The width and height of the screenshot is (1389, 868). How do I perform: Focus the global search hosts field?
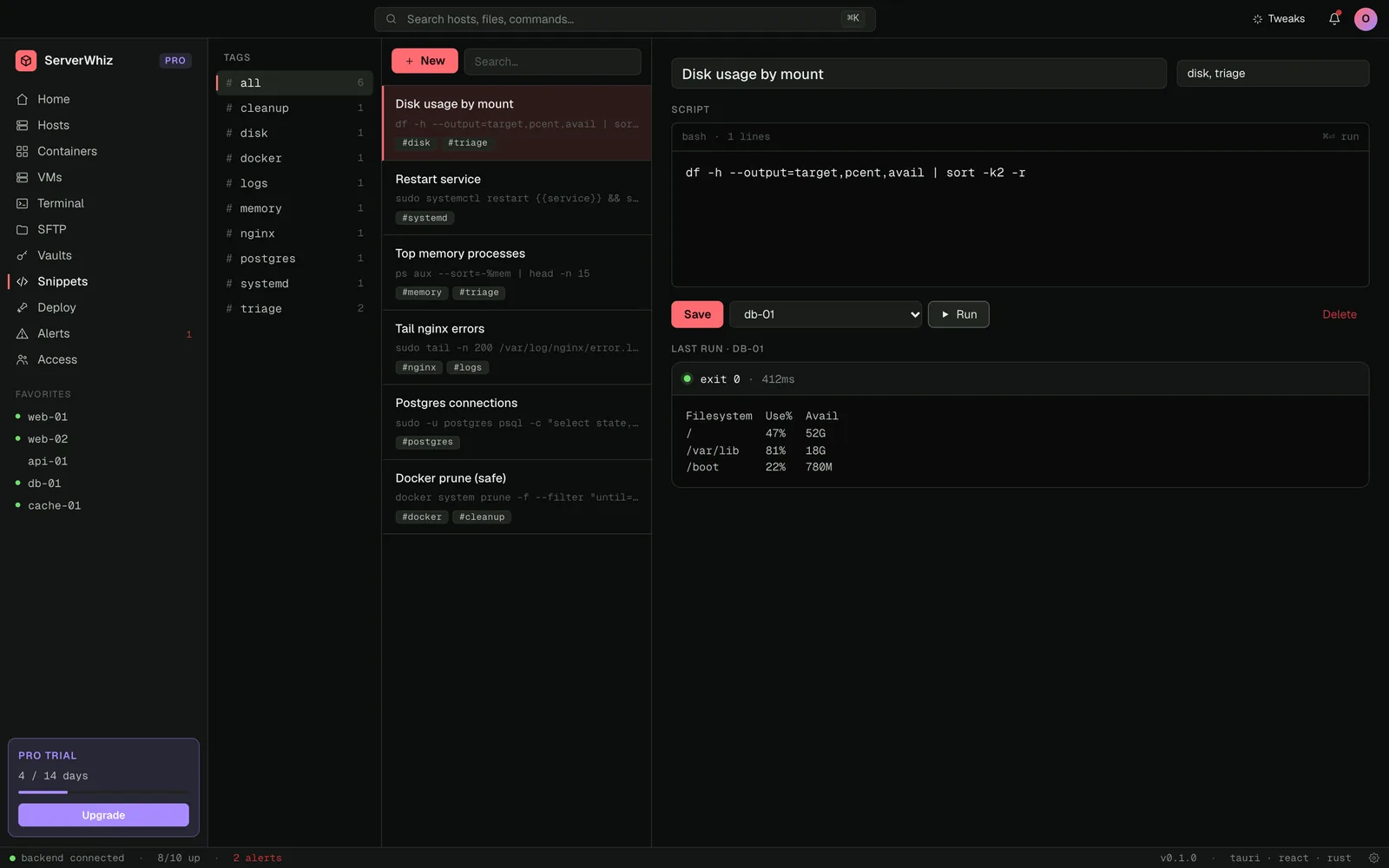[x=624, y=19]
